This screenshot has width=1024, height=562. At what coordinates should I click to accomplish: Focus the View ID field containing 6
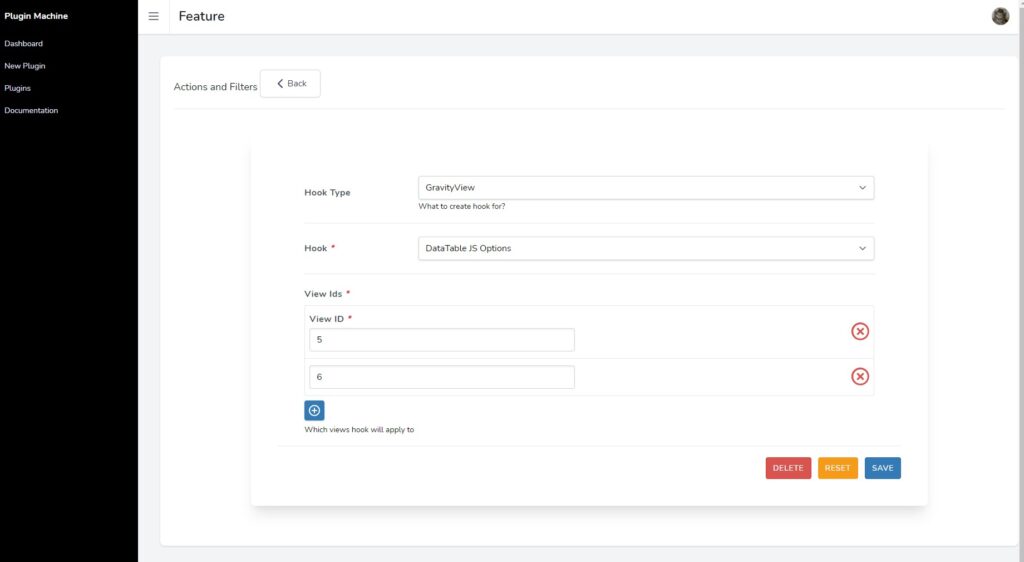point(442,377)
